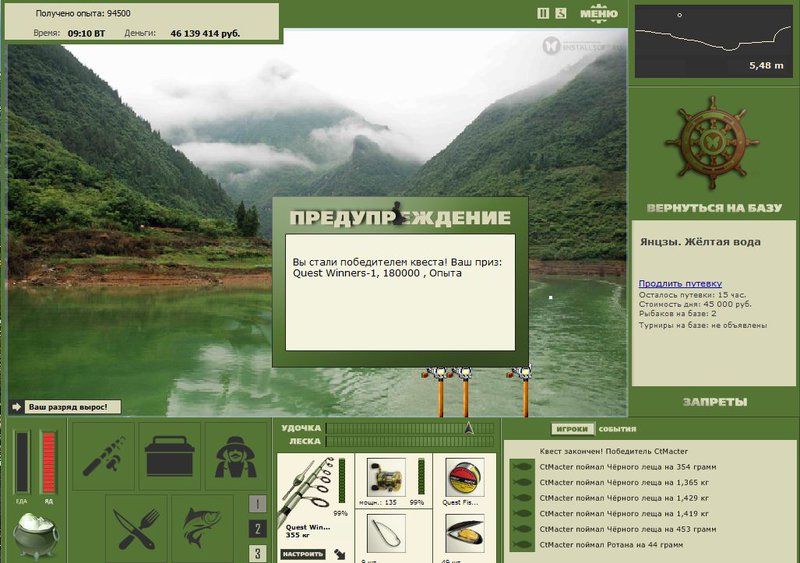
Task: Click 'Осталось путевки: 15 час.' text
Action: (x=692, y=295)
